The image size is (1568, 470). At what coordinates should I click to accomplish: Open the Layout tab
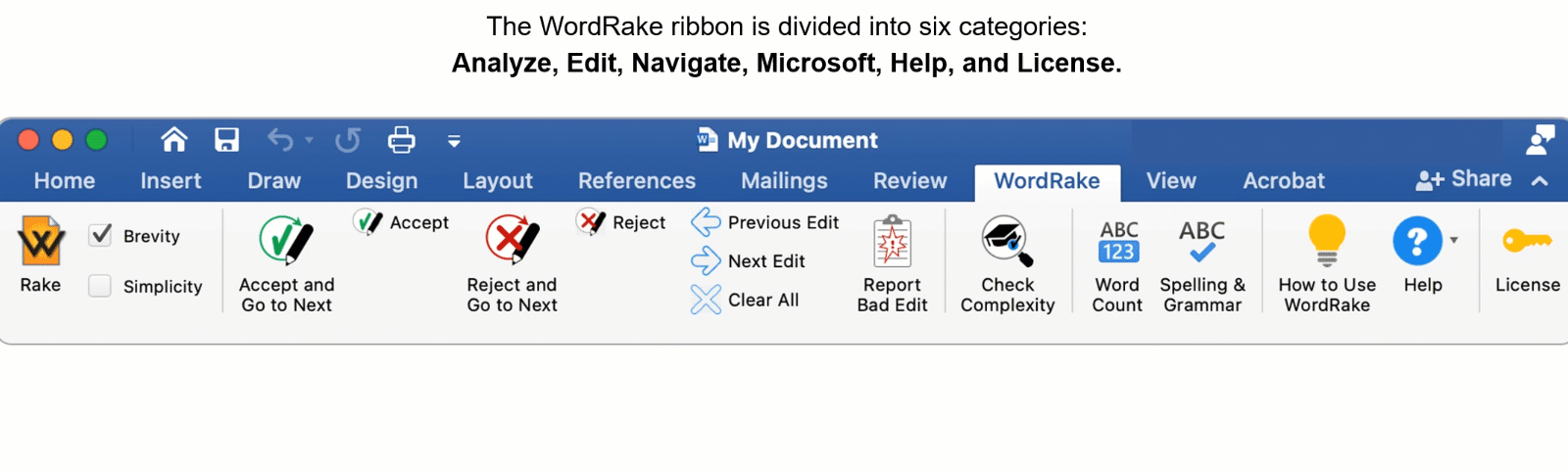(x=498, y=181)
